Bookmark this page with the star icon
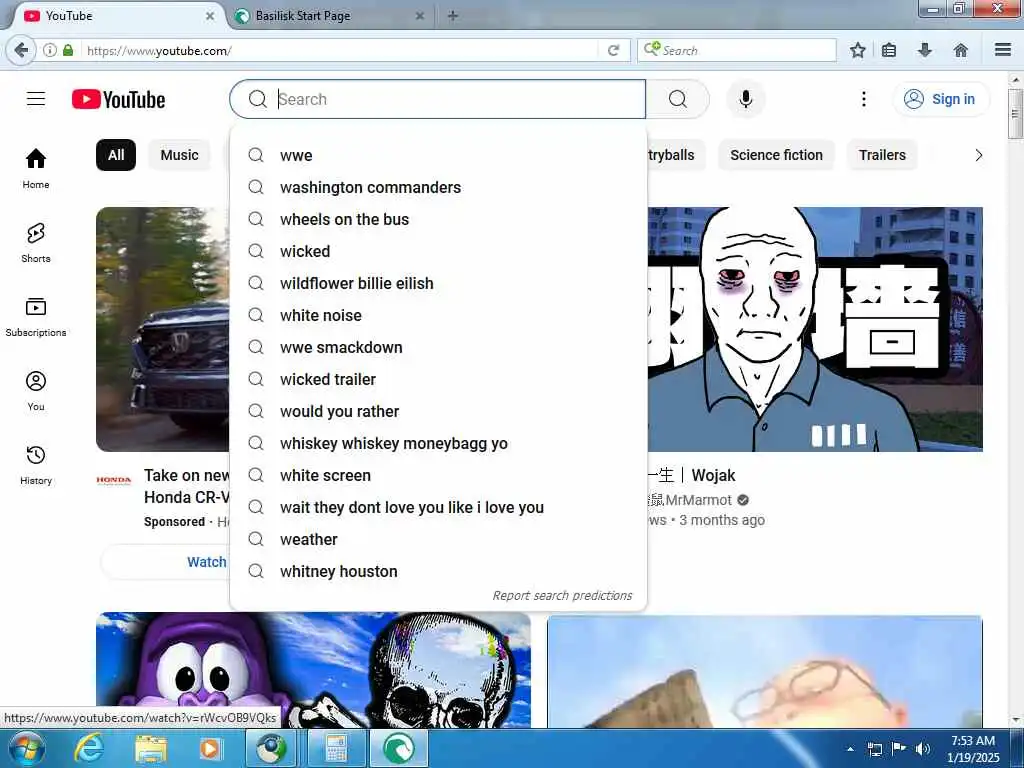This screenshot has width=1024, height=768. pos(857,50)
